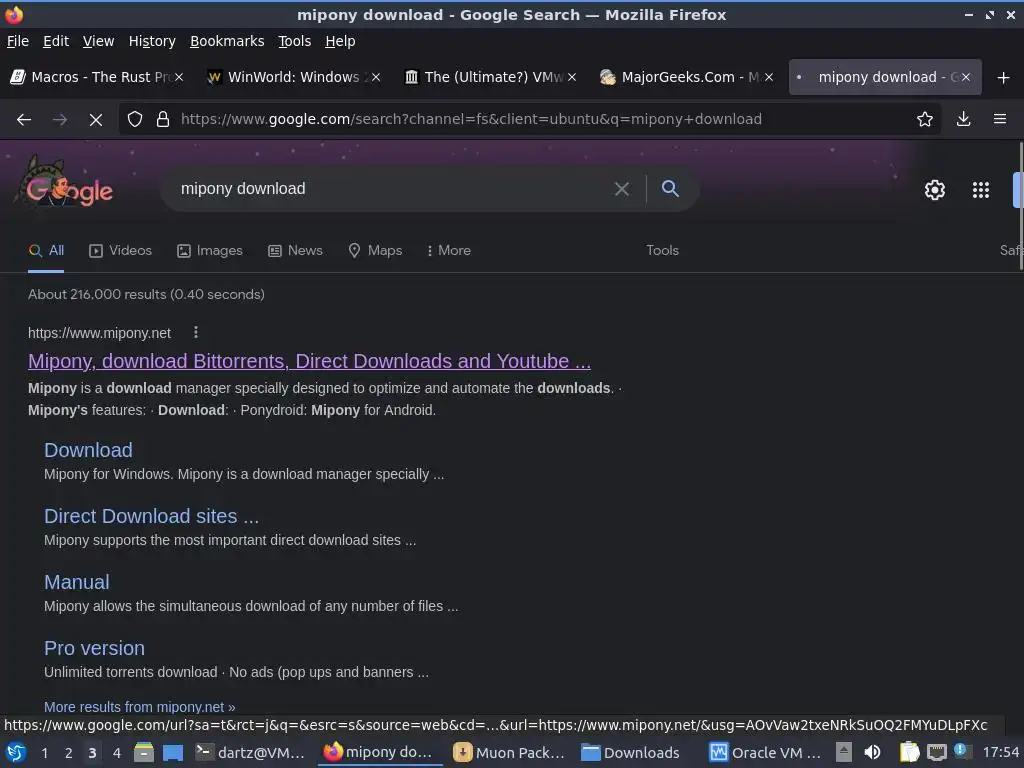Open Direct Download sites sitelink
The width and height of the screenshot is (1024, 768).
[152, 516]
